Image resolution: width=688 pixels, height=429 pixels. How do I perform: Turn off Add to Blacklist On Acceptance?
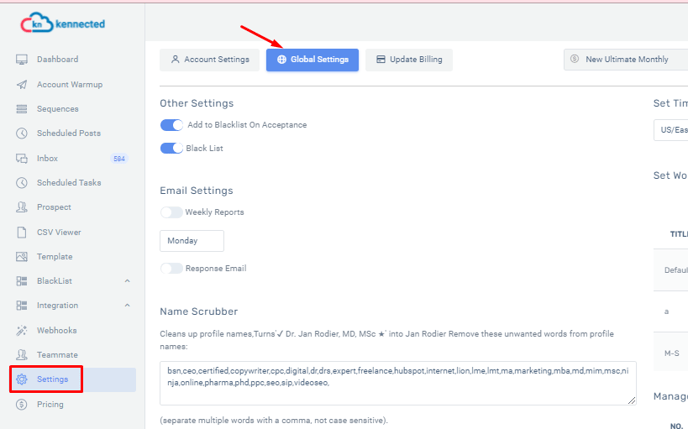(x=172, y=125)
